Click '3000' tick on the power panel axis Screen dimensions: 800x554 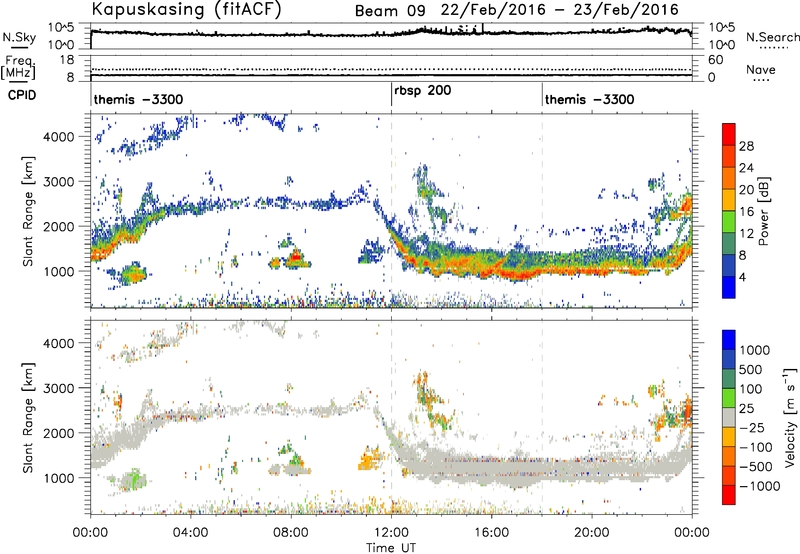click(x=59, y=182)
